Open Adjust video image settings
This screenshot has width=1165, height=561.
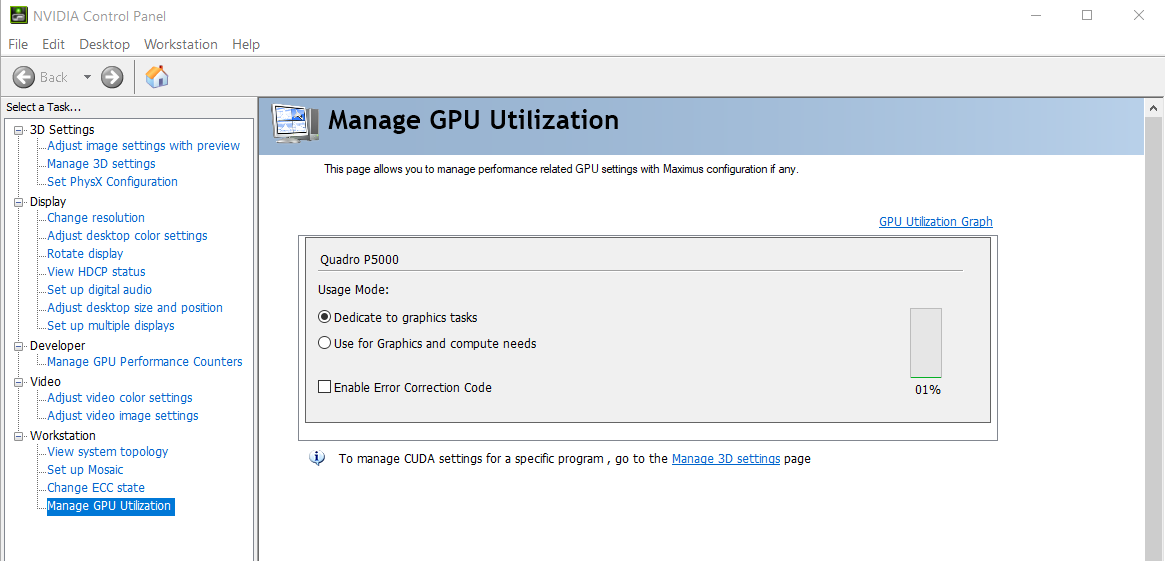click(x=123, y=415)
